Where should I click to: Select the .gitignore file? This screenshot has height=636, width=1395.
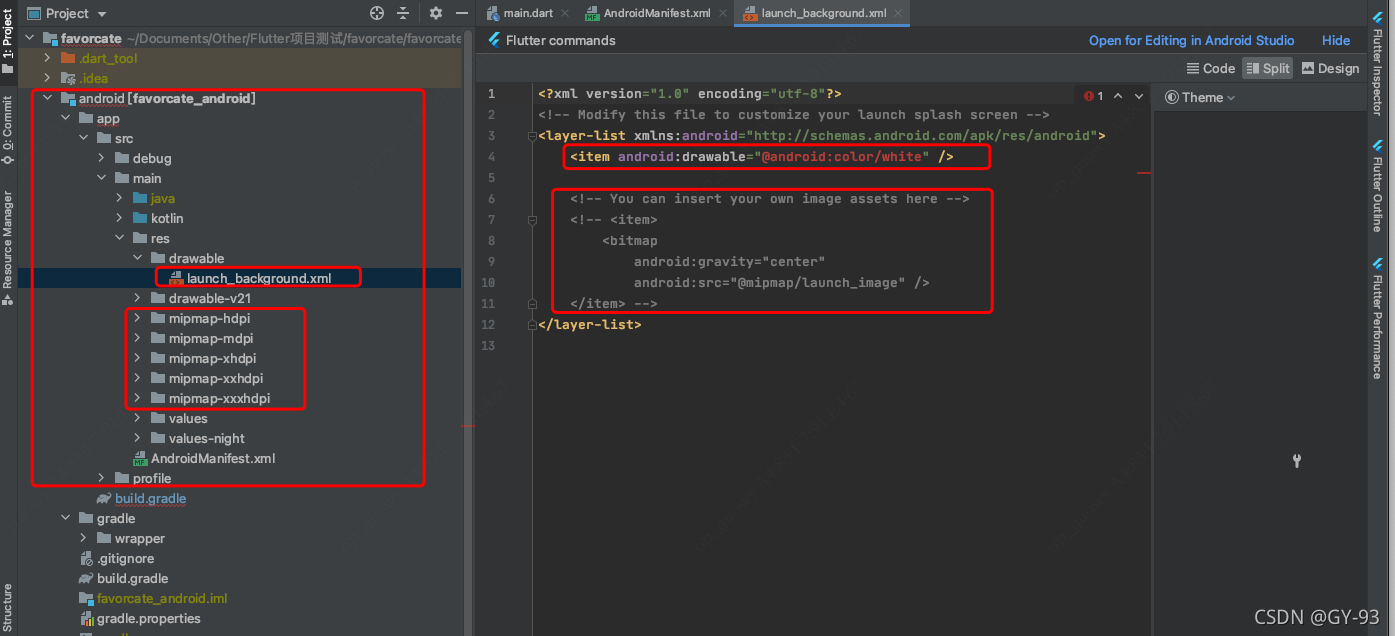point(125,558)
